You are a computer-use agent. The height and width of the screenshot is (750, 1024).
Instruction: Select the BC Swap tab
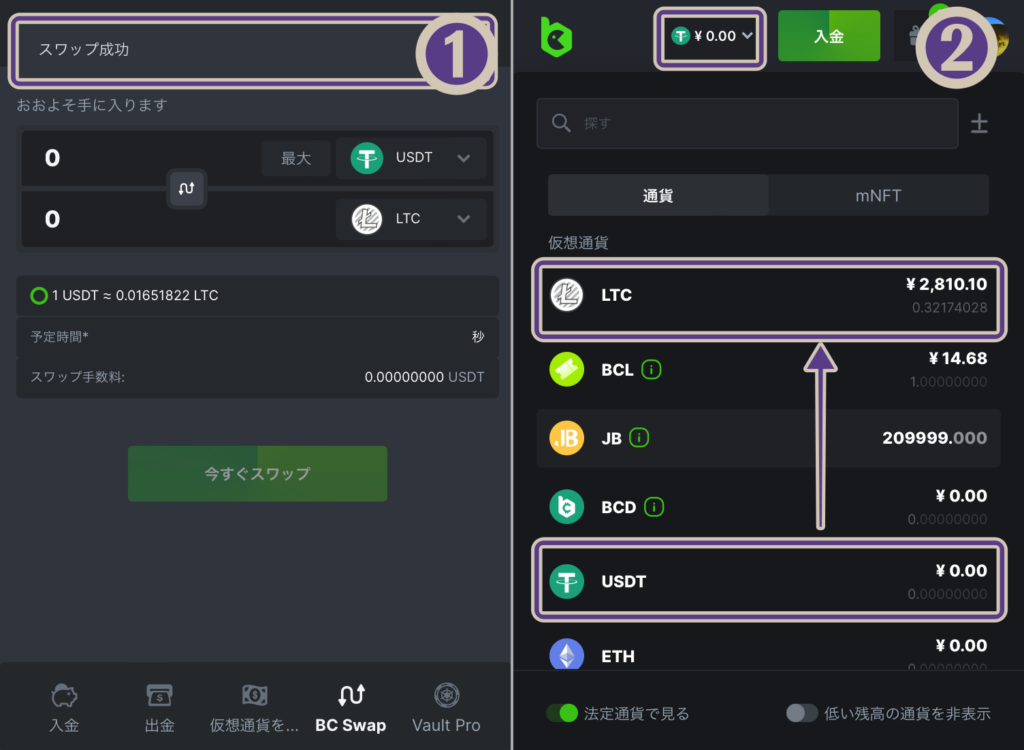(351, 708)
